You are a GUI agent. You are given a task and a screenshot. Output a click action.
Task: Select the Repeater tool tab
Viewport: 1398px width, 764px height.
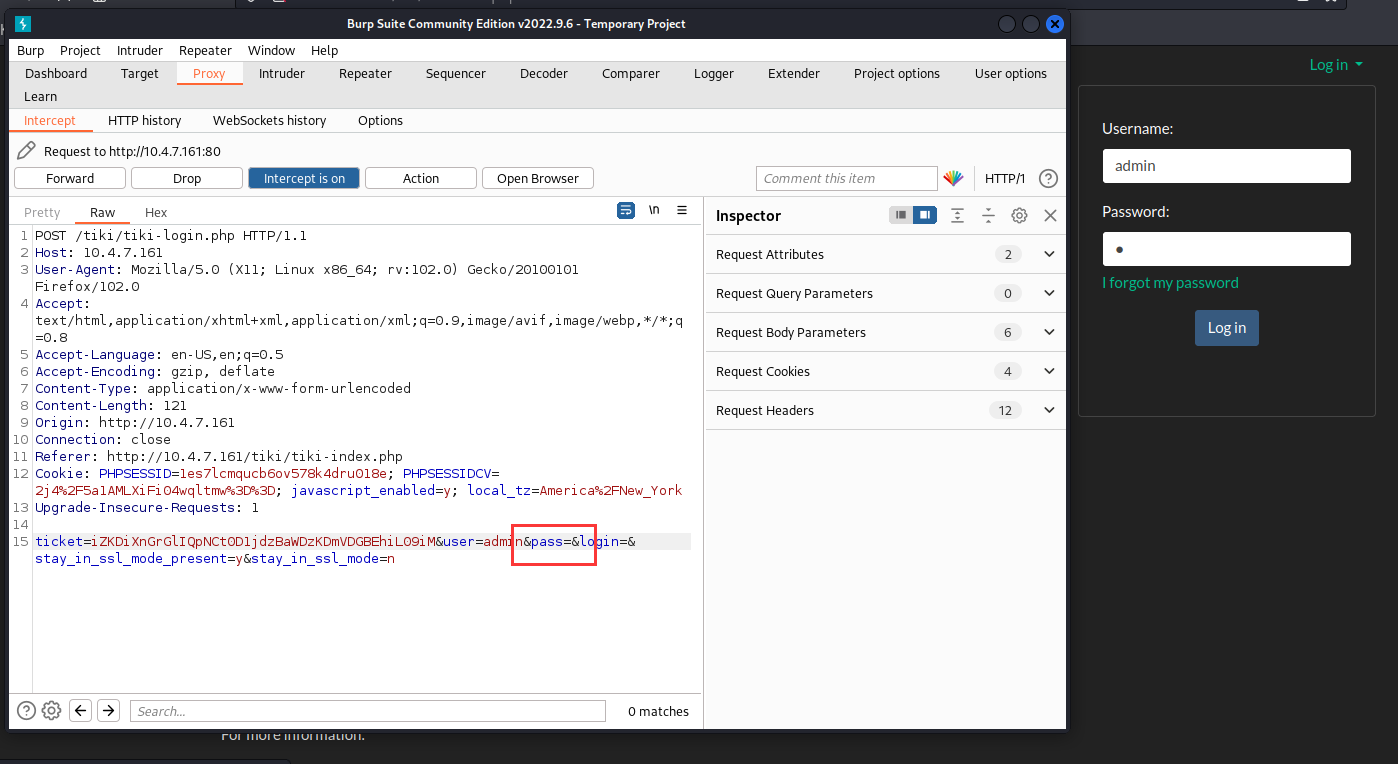[x=365, y=73]
